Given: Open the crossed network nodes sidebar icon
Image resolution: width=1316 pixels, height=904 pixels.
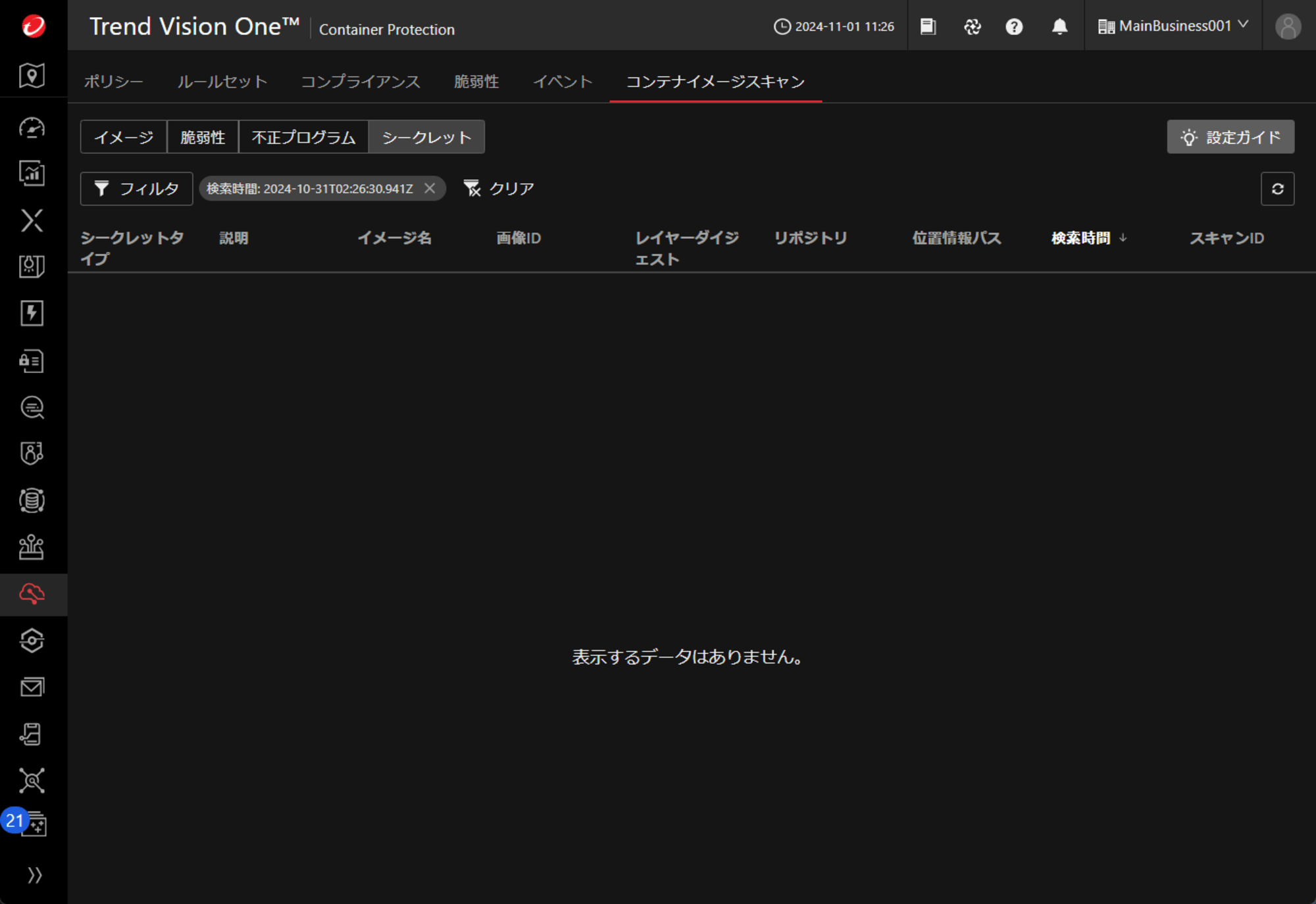Looking at the screenshot, I should [32, 781].
